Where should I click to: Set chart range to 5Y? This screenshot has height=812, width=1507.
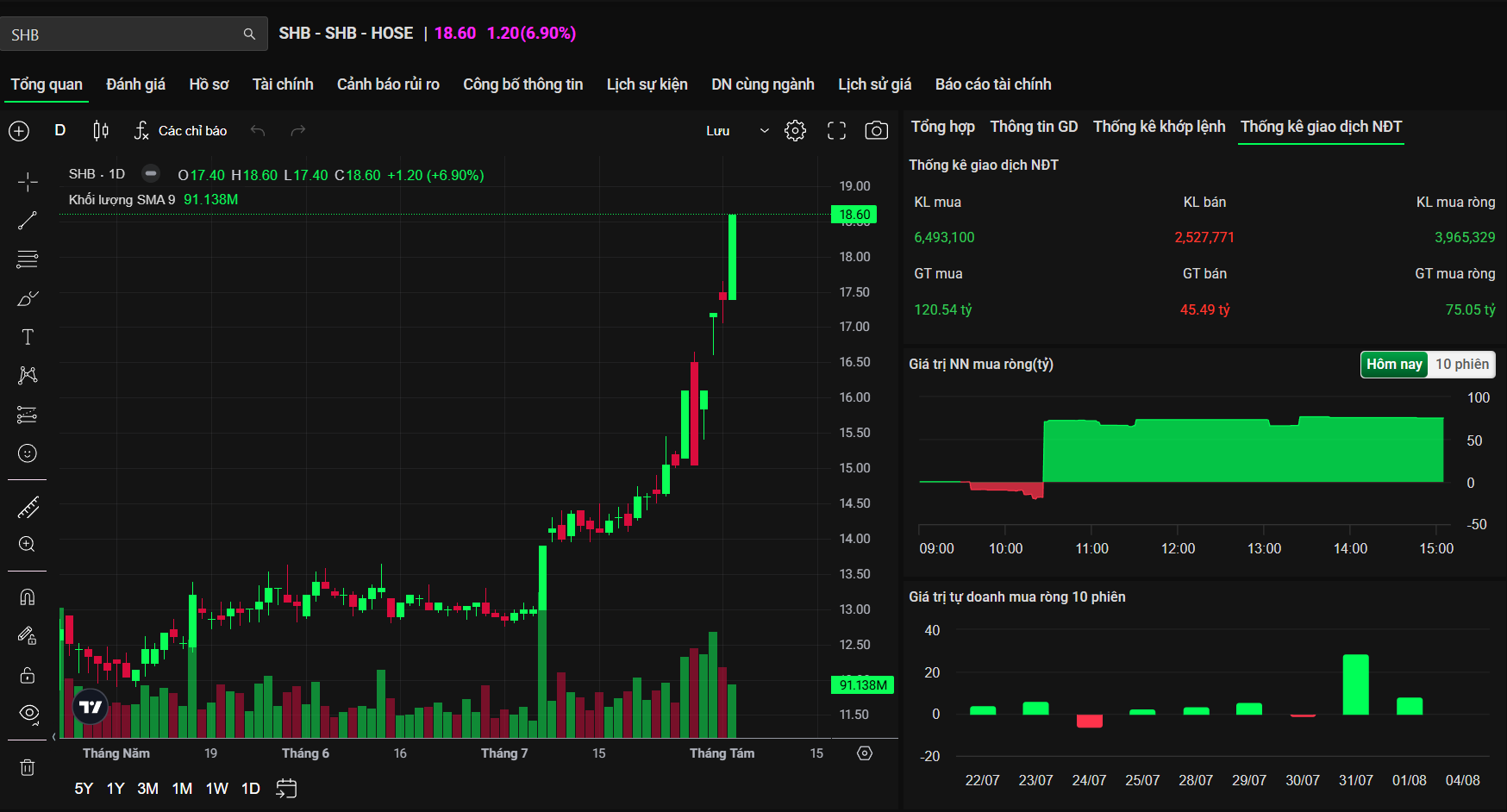(84, 789)
